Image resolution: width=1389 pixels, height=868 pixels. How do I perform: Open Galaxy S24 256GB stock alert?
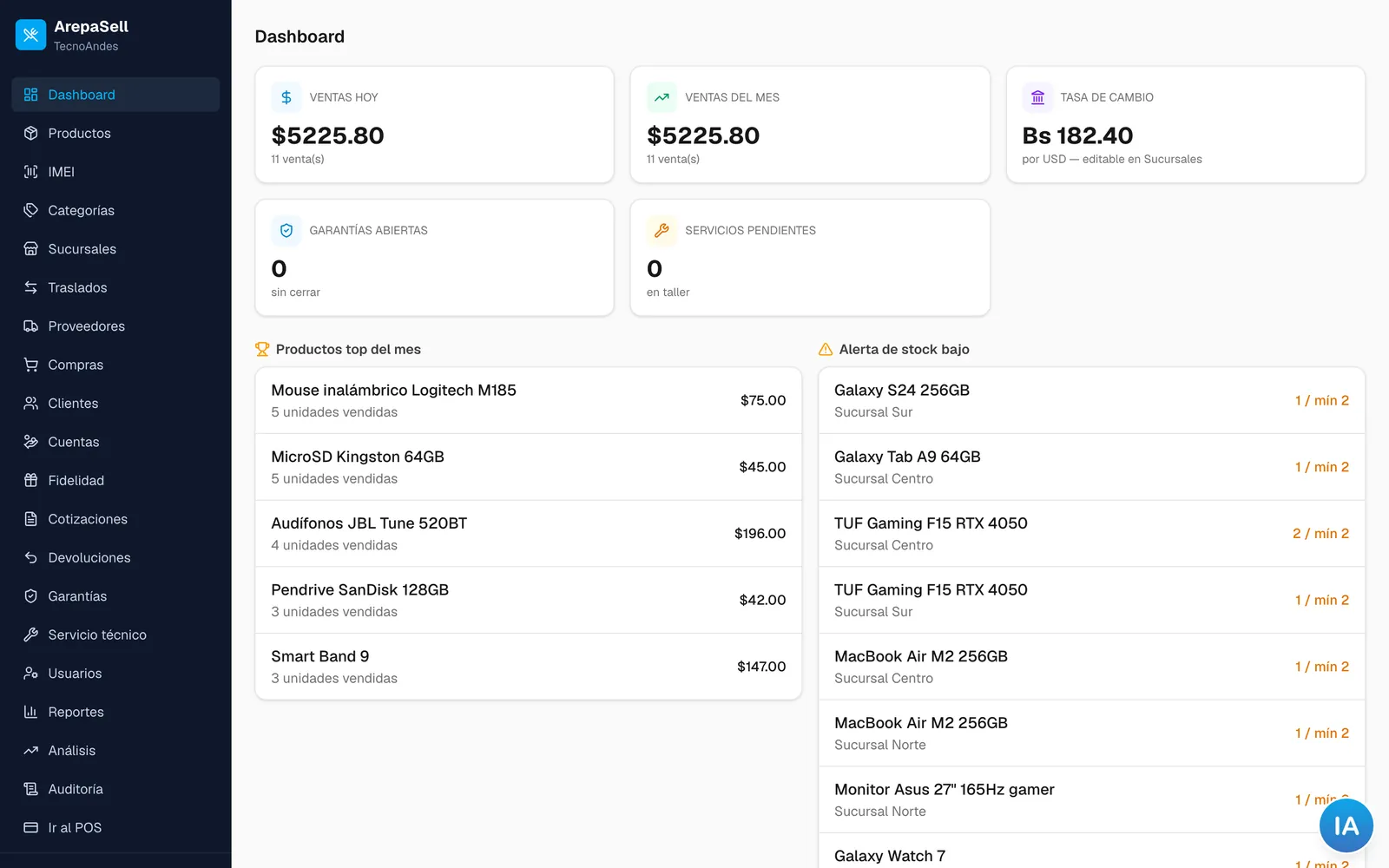click(1091, 400)
